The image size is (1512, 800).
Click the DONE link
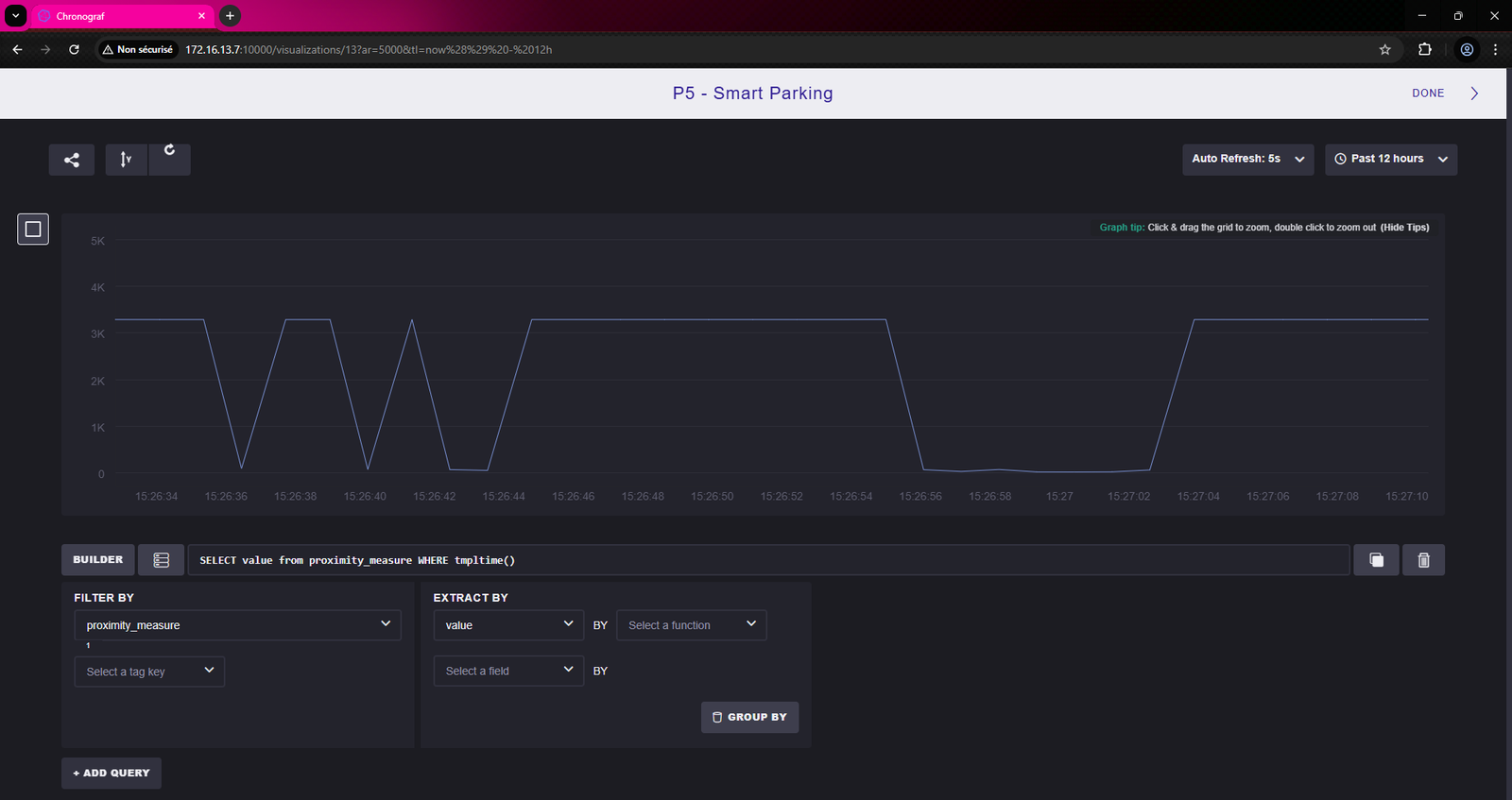point(1427,94)
